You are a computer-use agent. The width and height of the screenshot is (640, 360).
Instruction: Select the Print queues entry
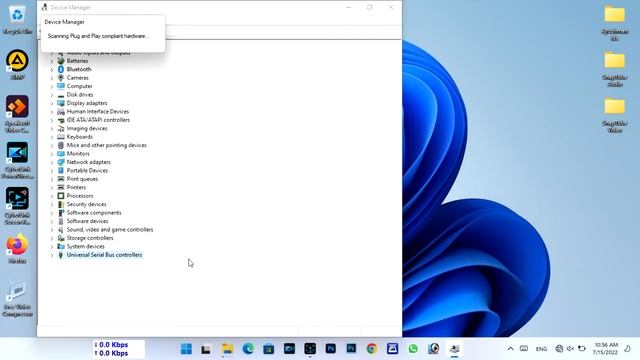(x=82, y=179)
